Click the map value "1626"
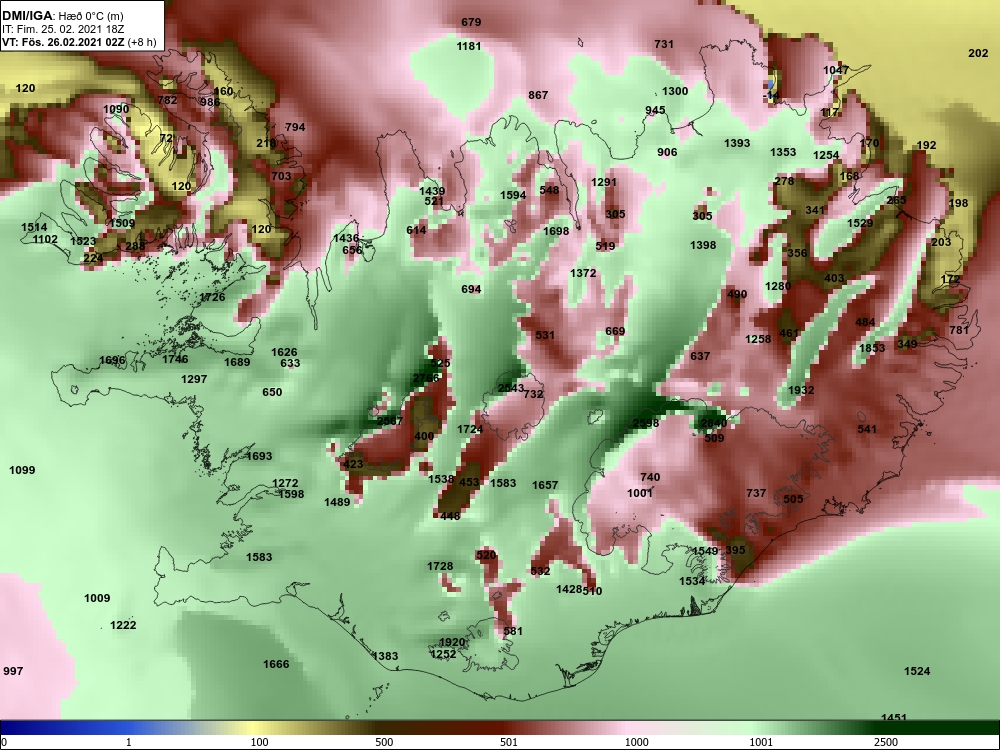The image size is (1000, 750). click(x=284, y=352)
